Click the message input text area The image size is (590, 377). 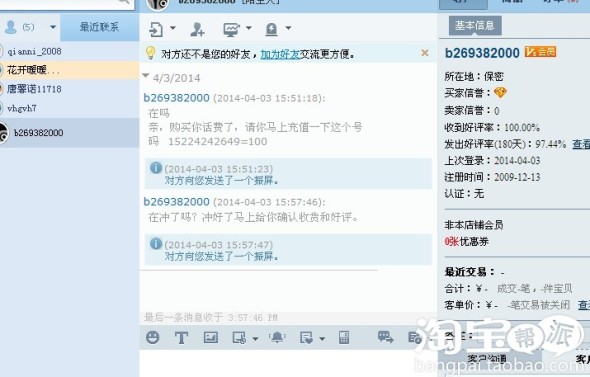click(288, 363)
